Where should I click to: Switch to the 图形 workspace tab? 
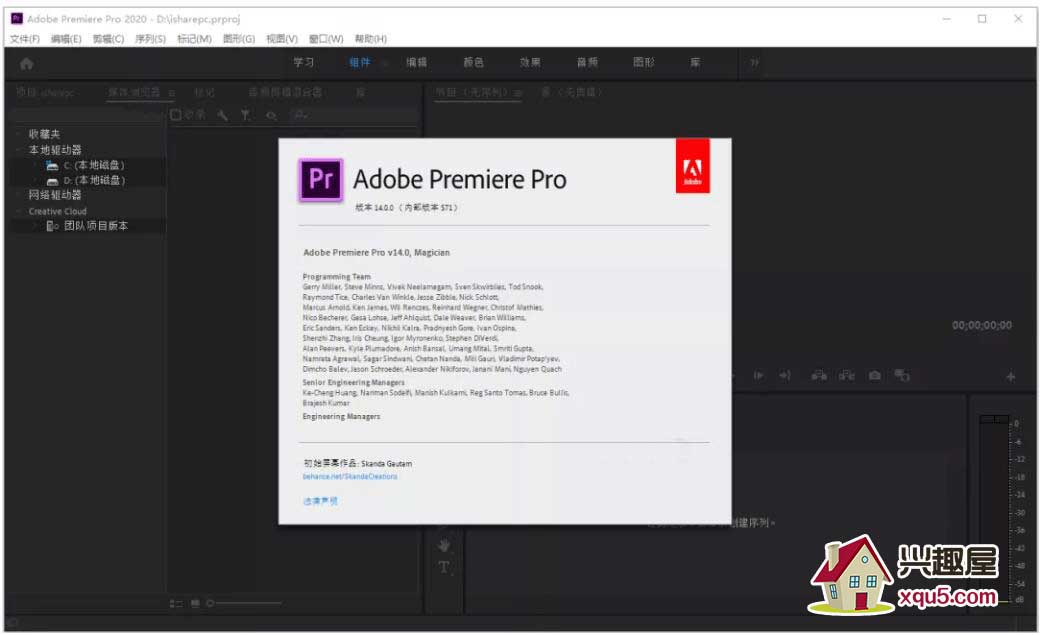(643, 62)
